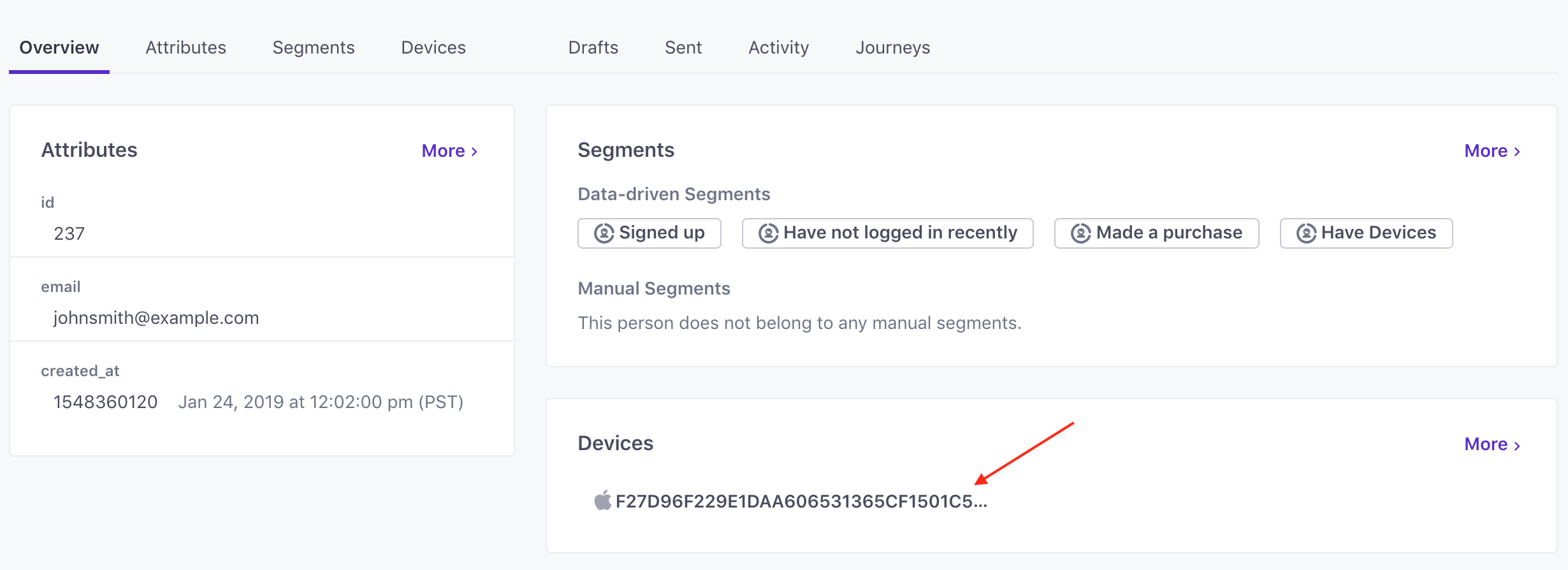Click the Made a purchase segment icon
The width and height of the screenshot is (1568, 570).
coord(1080,233)
